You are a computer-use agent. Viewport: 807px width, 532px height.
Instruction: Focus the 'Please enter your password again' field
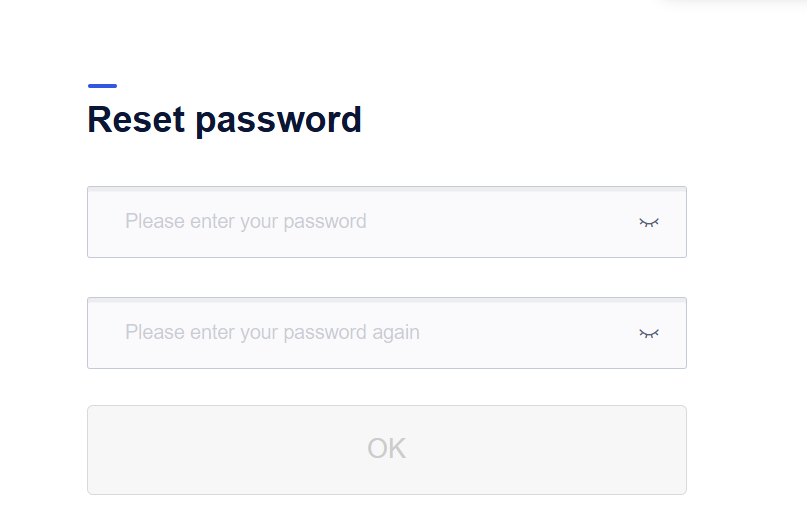pyautogui.click(x=387, y=333)
